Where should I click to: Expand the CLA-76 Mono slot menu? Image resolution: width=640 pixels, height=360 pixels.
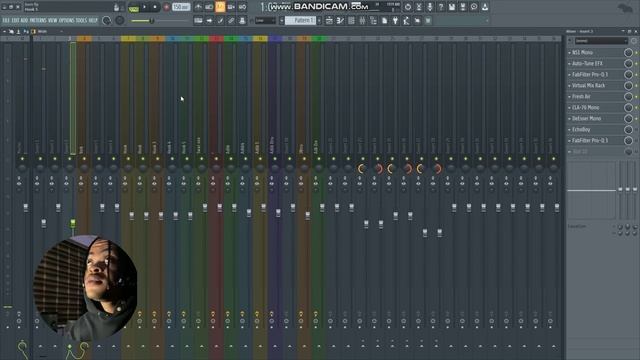pyautogui.click(x=569, y=108)
